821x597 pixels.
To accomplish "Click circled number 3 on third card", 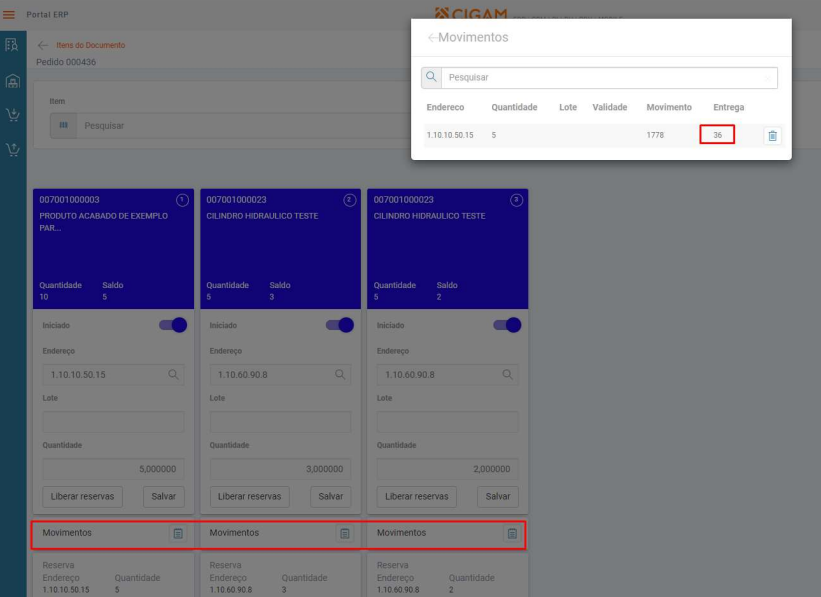I will 516,200.
